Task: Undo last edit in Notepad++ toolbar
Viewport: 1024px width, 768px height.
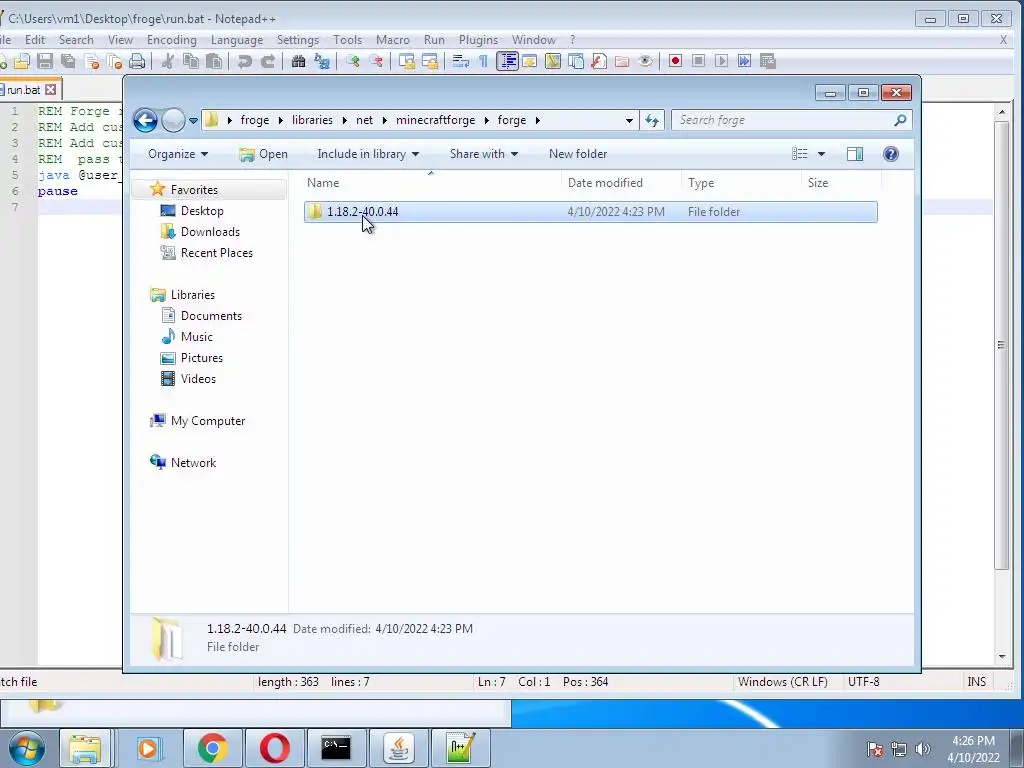Action: [x=244, y=61]
